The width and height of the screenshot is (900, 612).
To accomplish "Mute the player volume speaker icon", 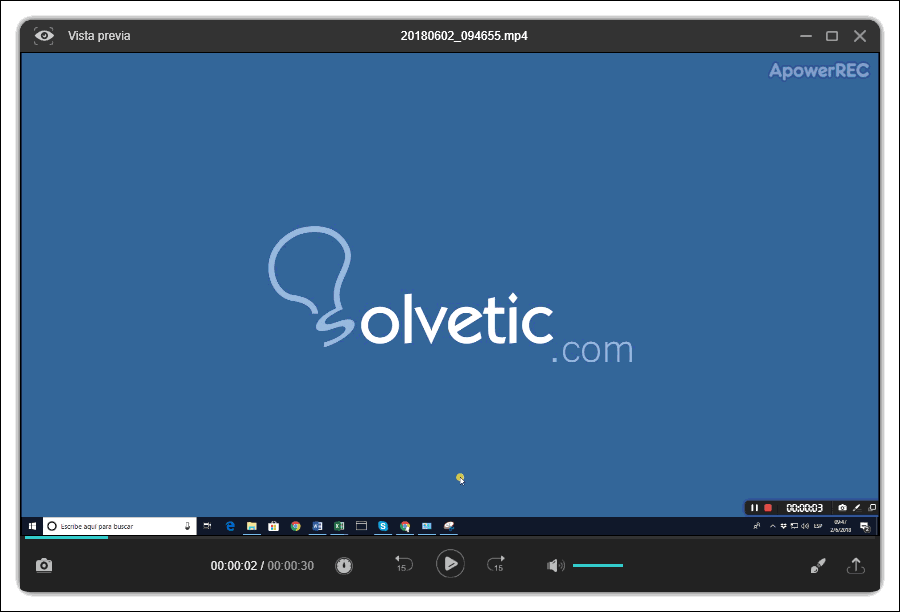I will (x=556, y=565).
